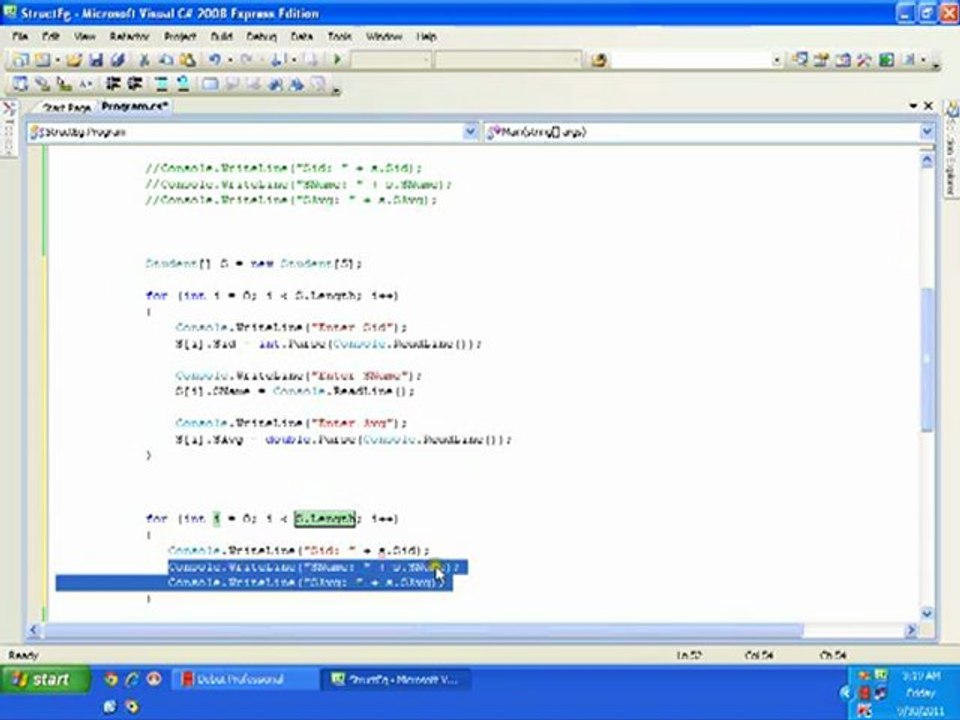Open the Refactor menu
Image resolution: width=960 pixels, height=720 pixels.
point(129,37)
